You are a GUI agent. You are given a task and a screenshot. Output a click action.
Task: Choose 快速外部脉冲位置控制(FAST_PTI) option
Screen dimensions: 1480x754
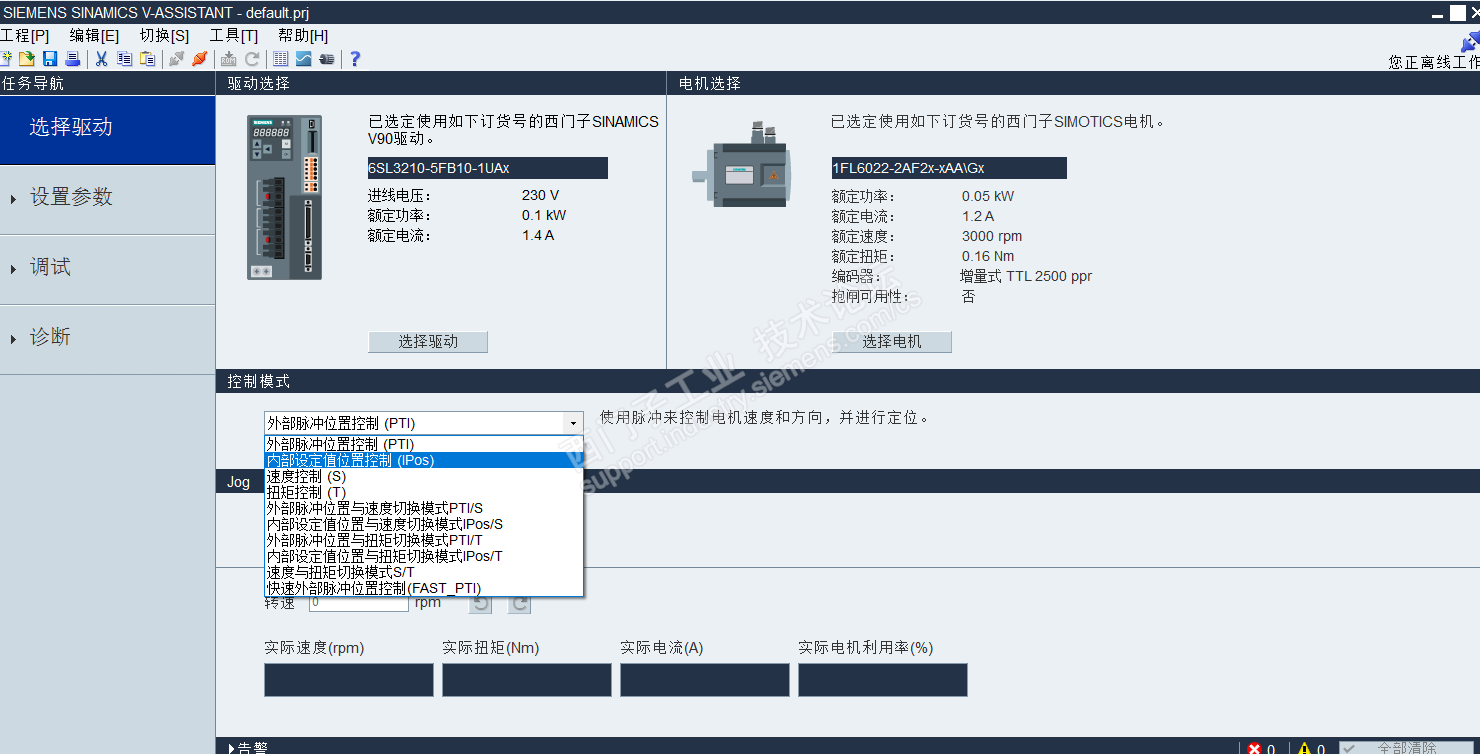pos(424,588)
